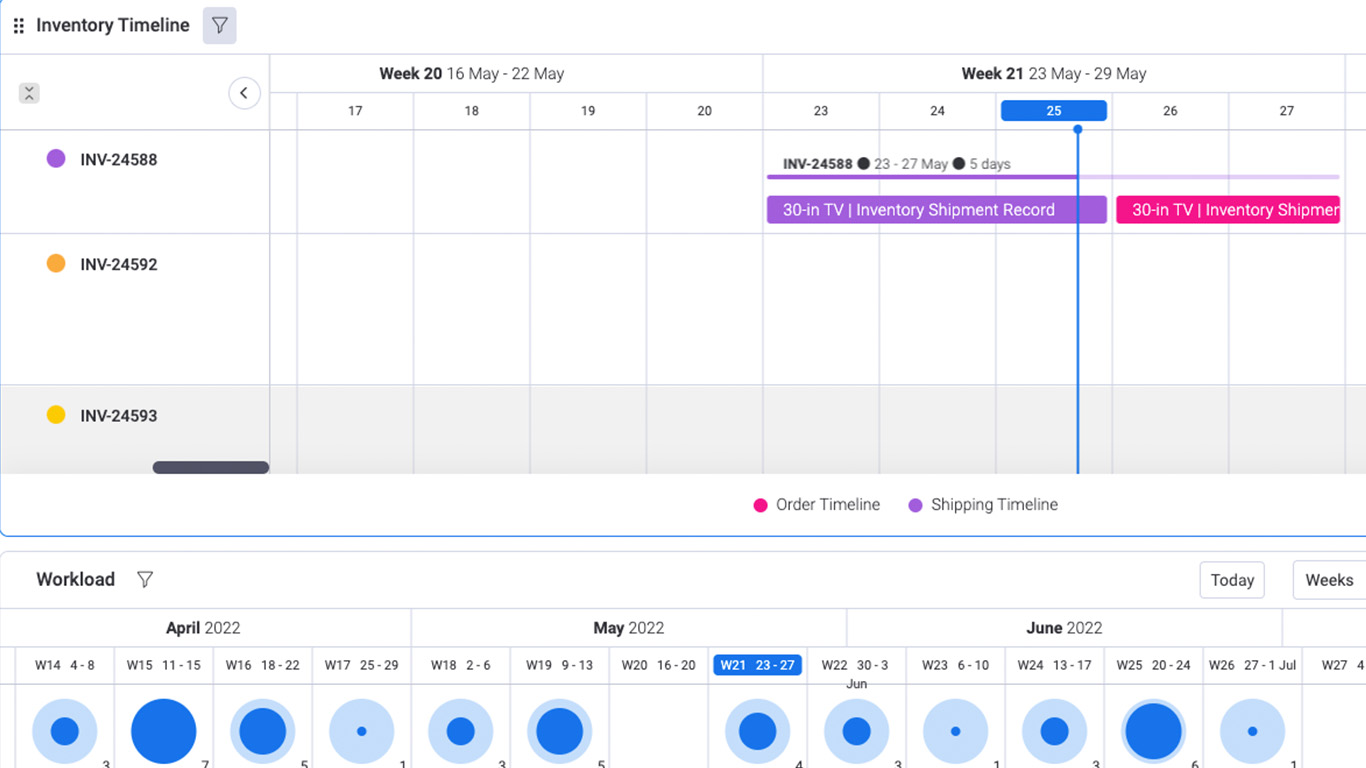1366x768 pixels.
Task: Select day 26 column header
Action: [x=1170, y=111]
